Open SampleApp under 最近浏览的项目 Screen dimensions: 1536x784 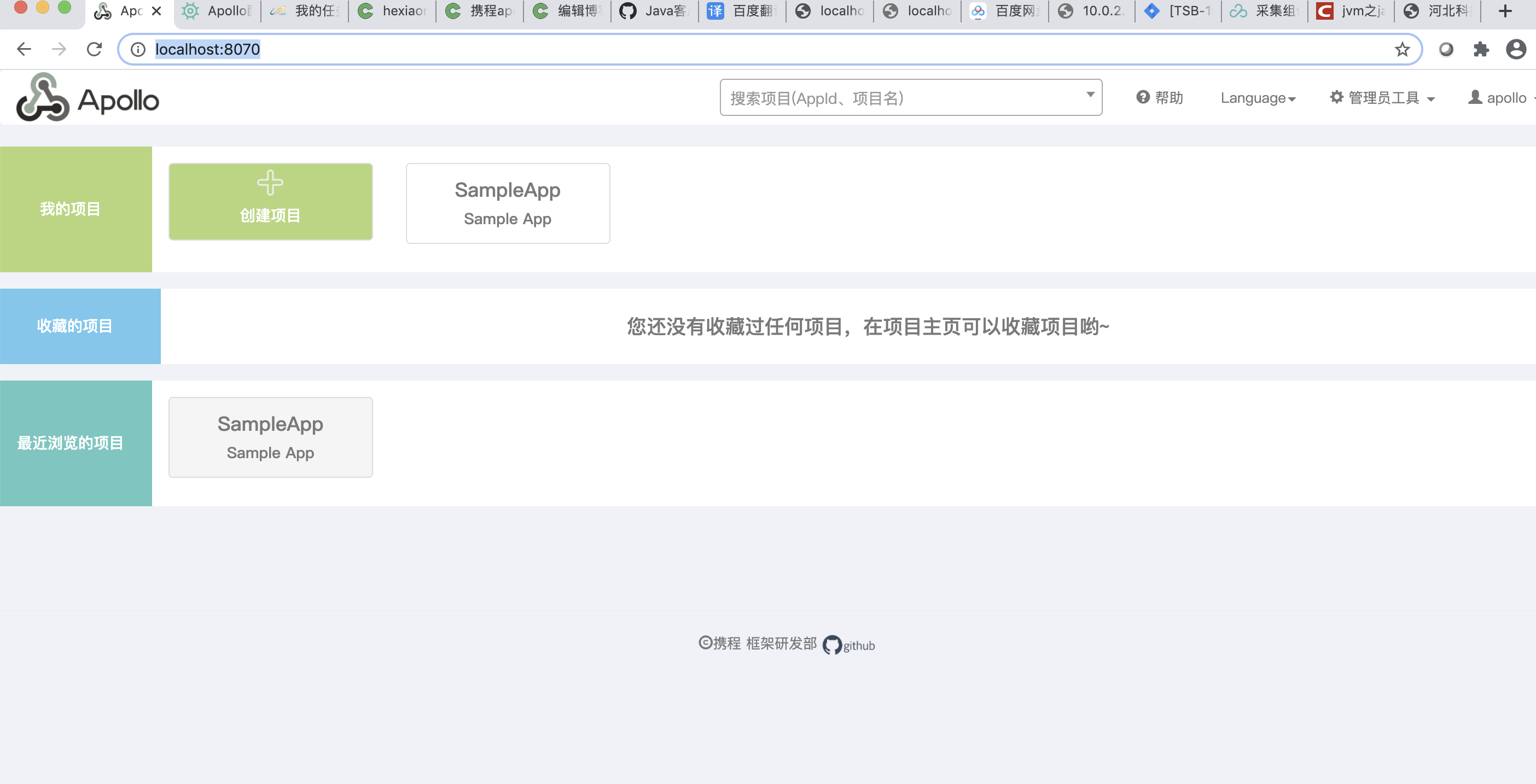tap(271, 437)
